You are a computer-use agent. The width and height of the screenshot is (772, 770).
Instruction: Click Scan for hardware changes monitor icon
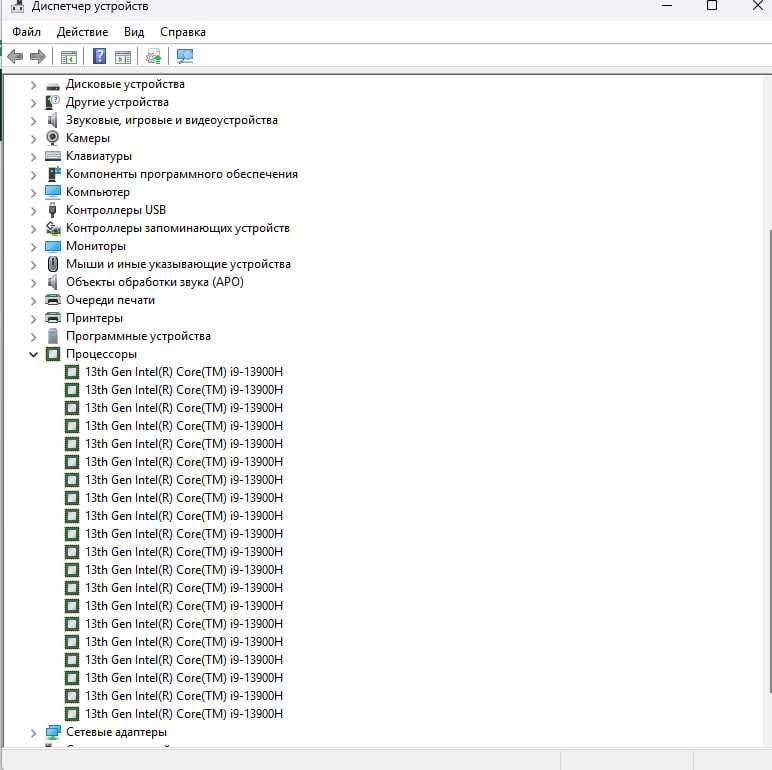(x=185, y=56)
